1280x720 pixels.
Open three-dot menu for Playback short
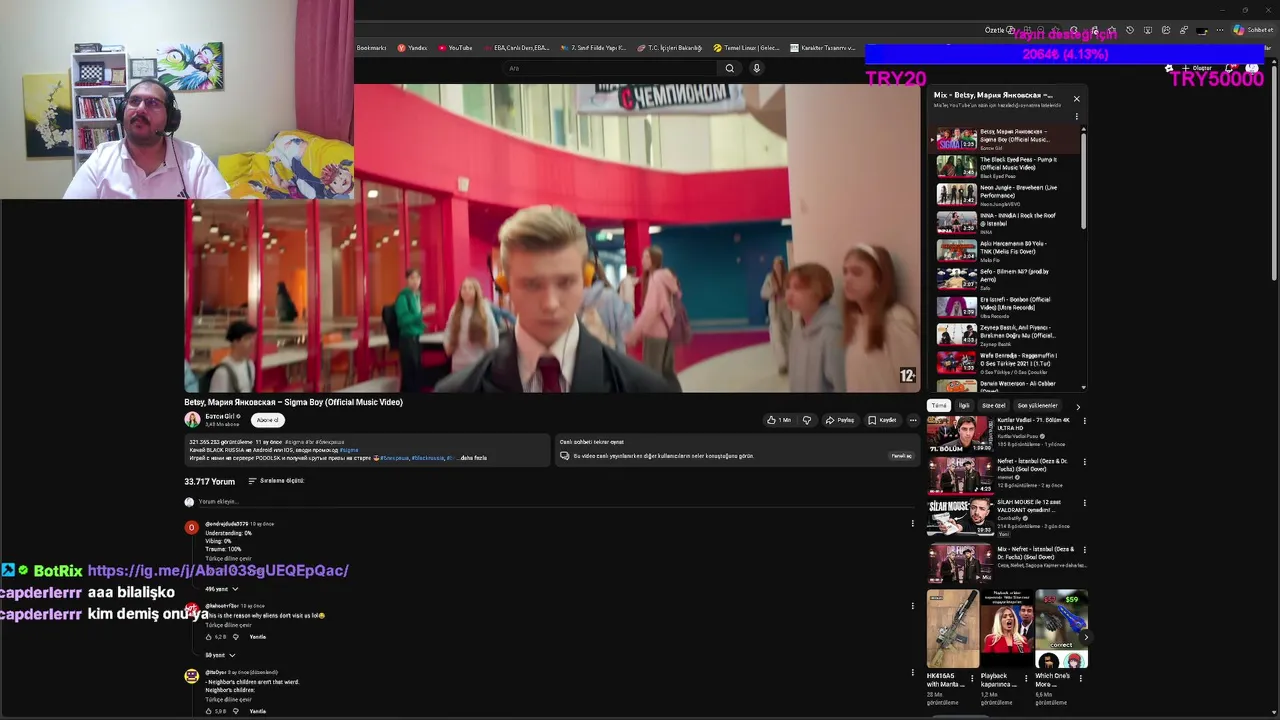click(x=1026, y=679)
